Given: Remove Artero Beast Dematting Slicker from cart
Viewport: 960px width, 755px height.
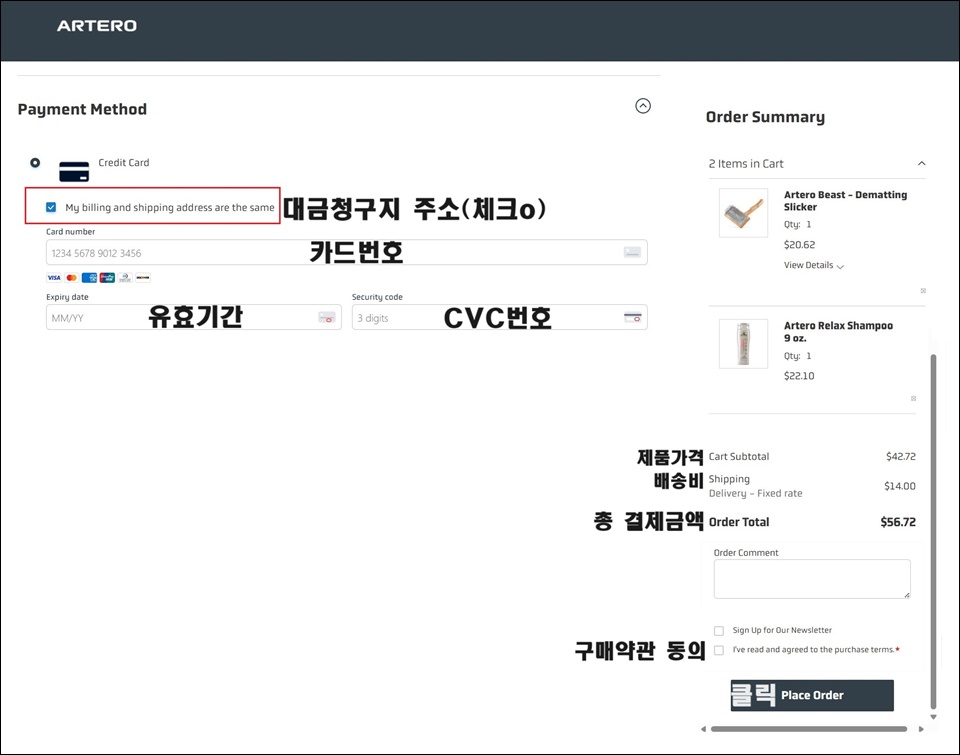Looking at the screenshot, I should tap(923, 290).
